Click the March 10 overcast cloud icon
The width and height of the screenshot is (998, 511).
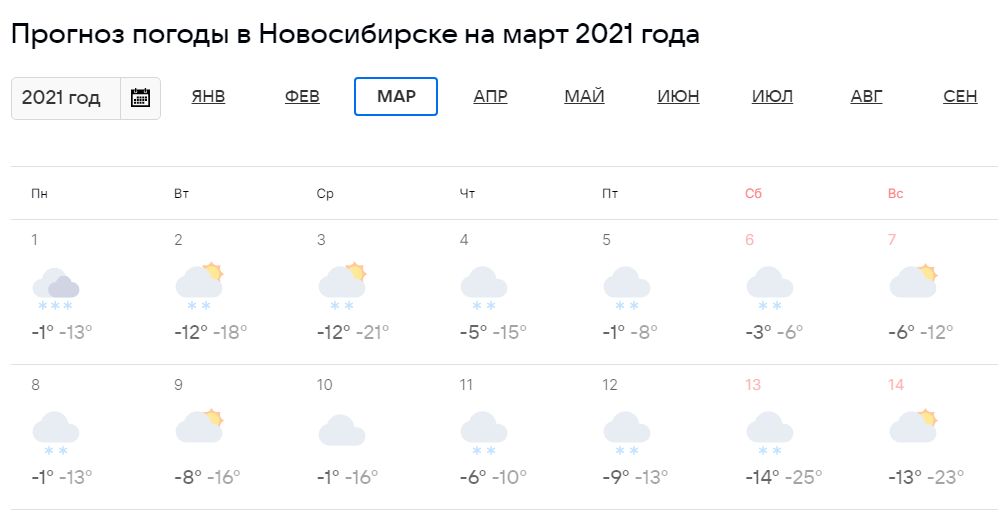(x=342, y=430)
